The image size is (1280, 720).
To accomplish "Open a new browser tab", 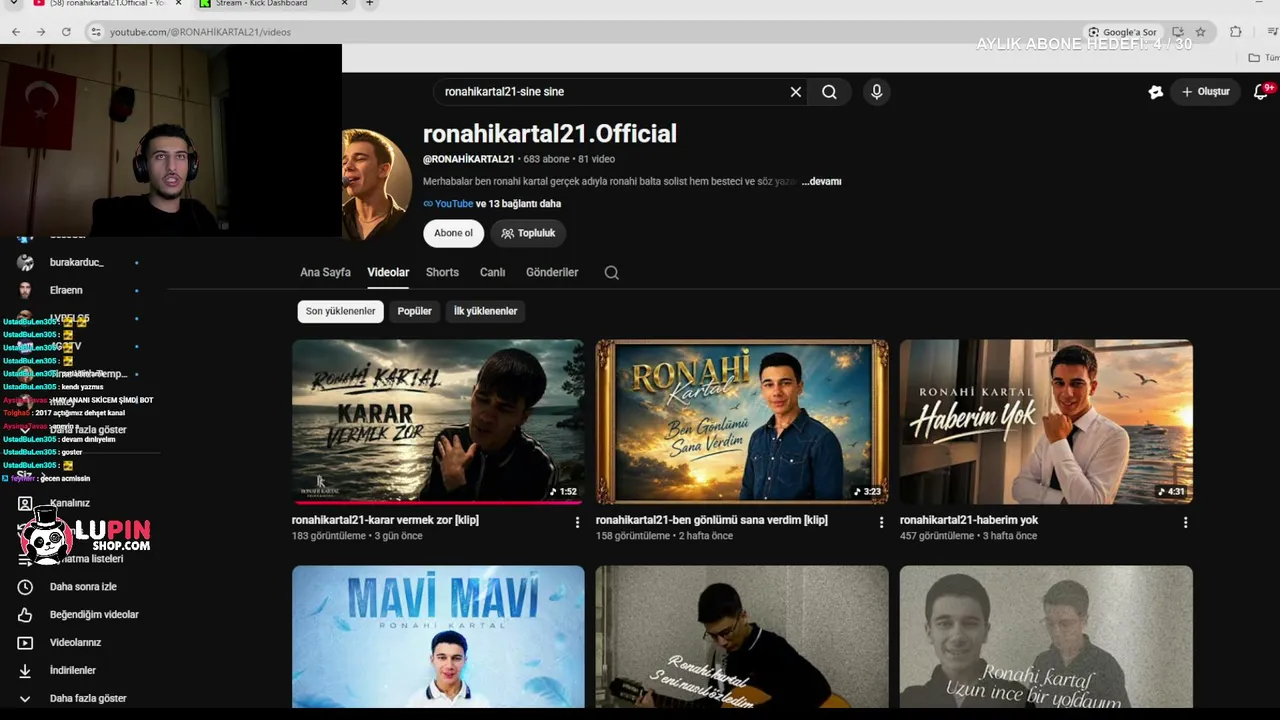I will tap(369, 4).
